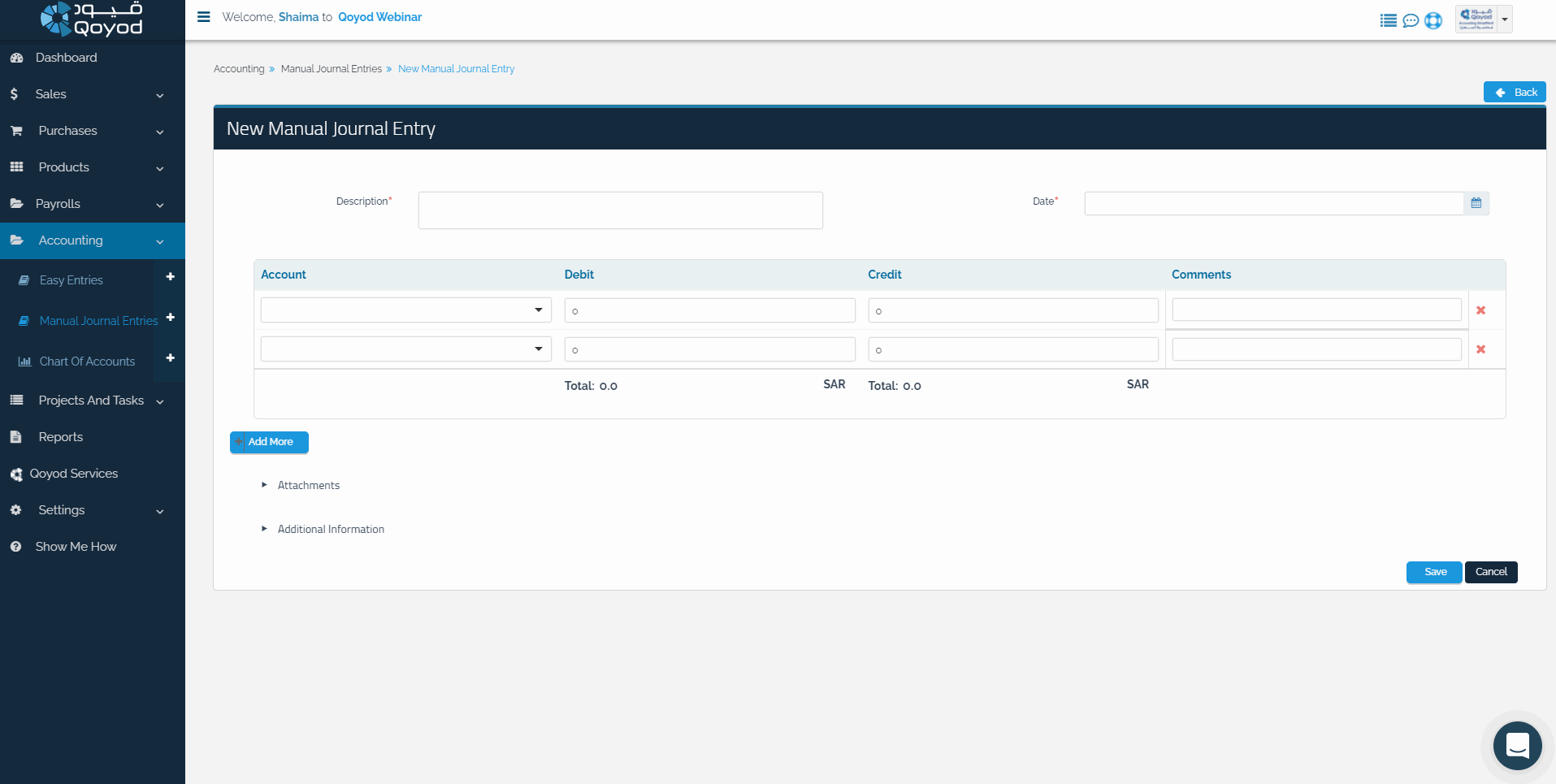Go to Manual Journal Entries breadcrumb
The width and height of the screenshot is (1556, 784).
point(331,69)
